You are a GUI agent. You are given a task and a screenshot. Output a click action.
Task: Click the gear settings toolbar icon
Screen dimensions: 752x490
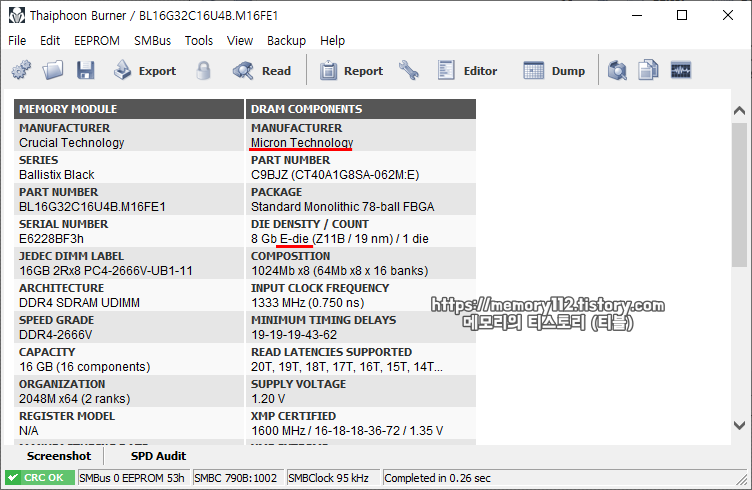pyautogui.click(x=21, y=70)
